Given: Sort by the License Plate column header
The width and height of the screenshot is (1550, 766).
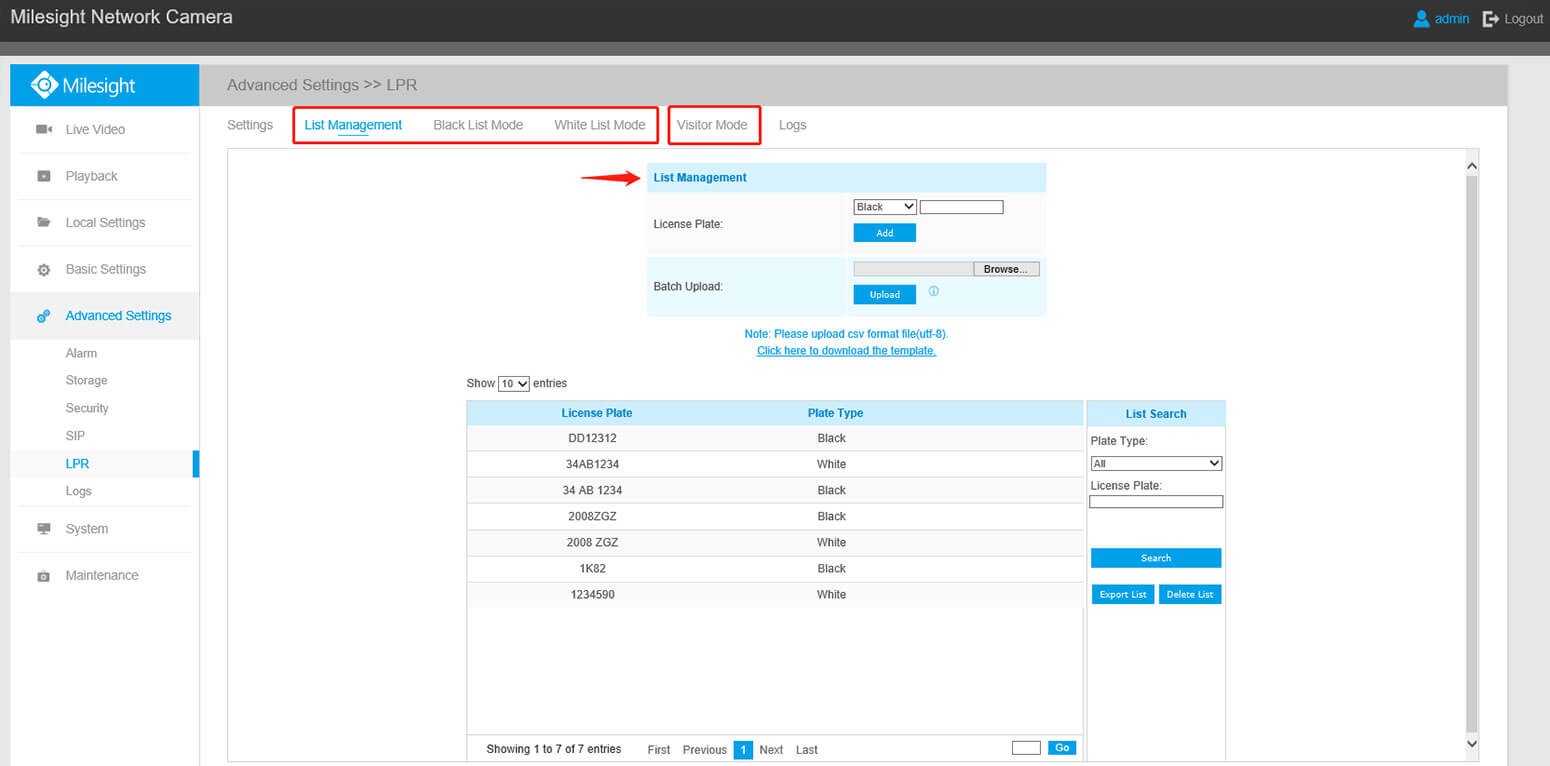Looking at the screenshot, I should [x=597, y=413].
